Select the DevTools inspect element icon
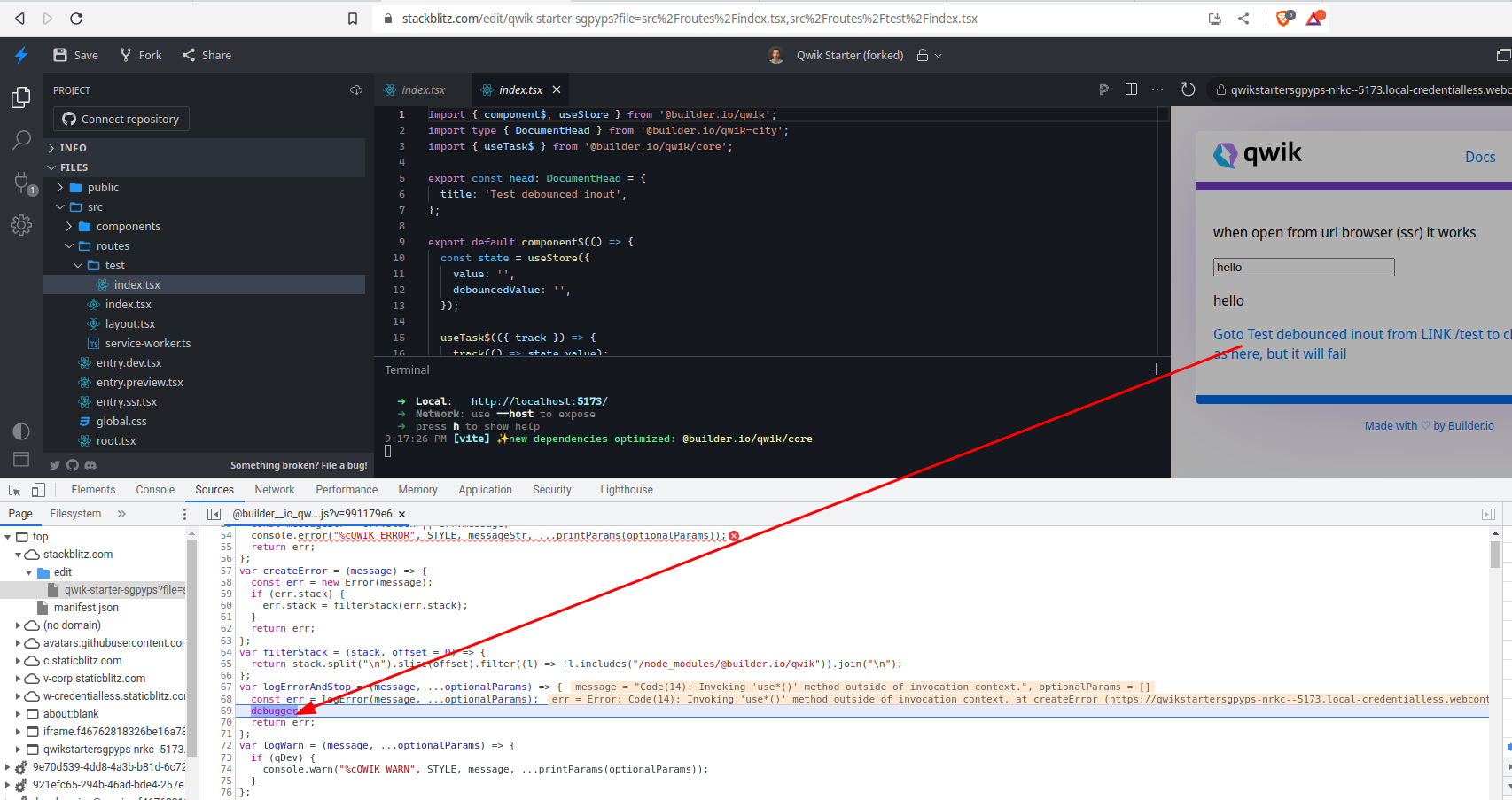This screenshot has width=1512, height=800. (x=14, y=489)
